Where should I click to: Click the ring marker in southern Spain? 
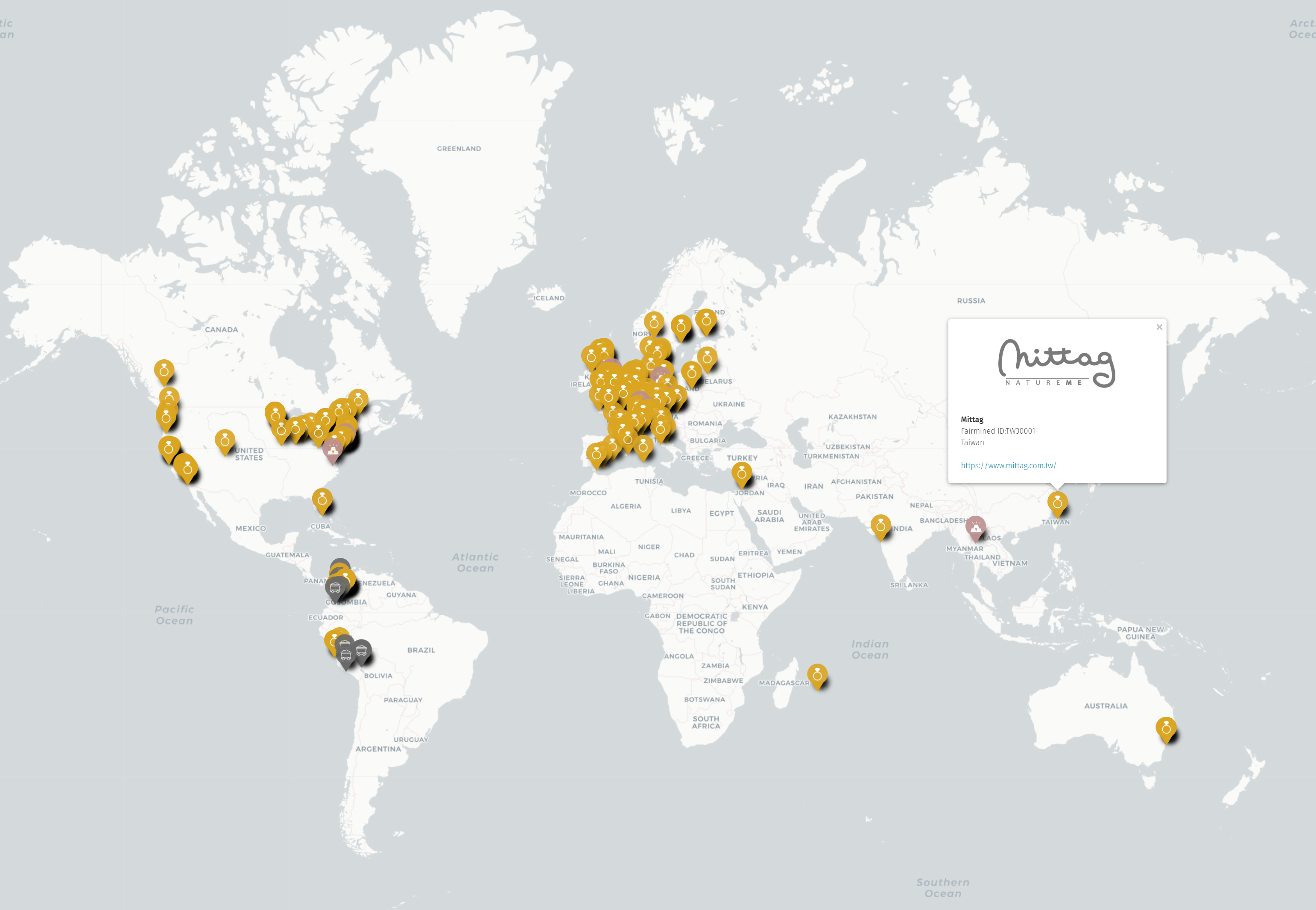[x=596, y=455]
